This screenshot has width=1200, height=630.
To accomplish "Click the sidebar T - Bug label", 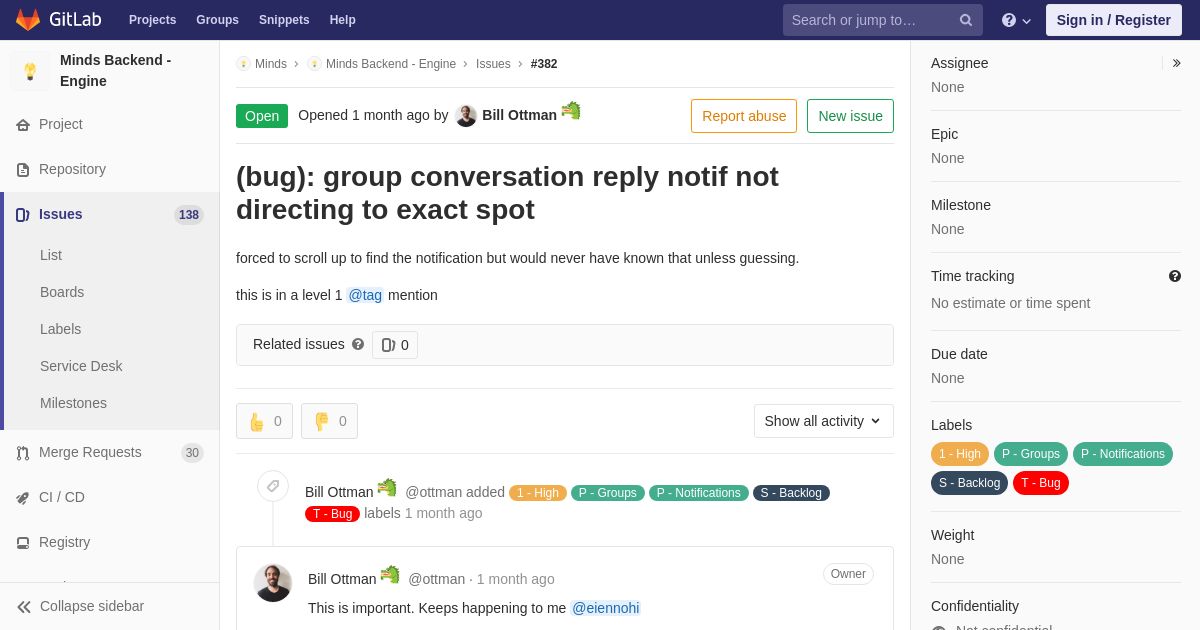I will [1041, 483].
